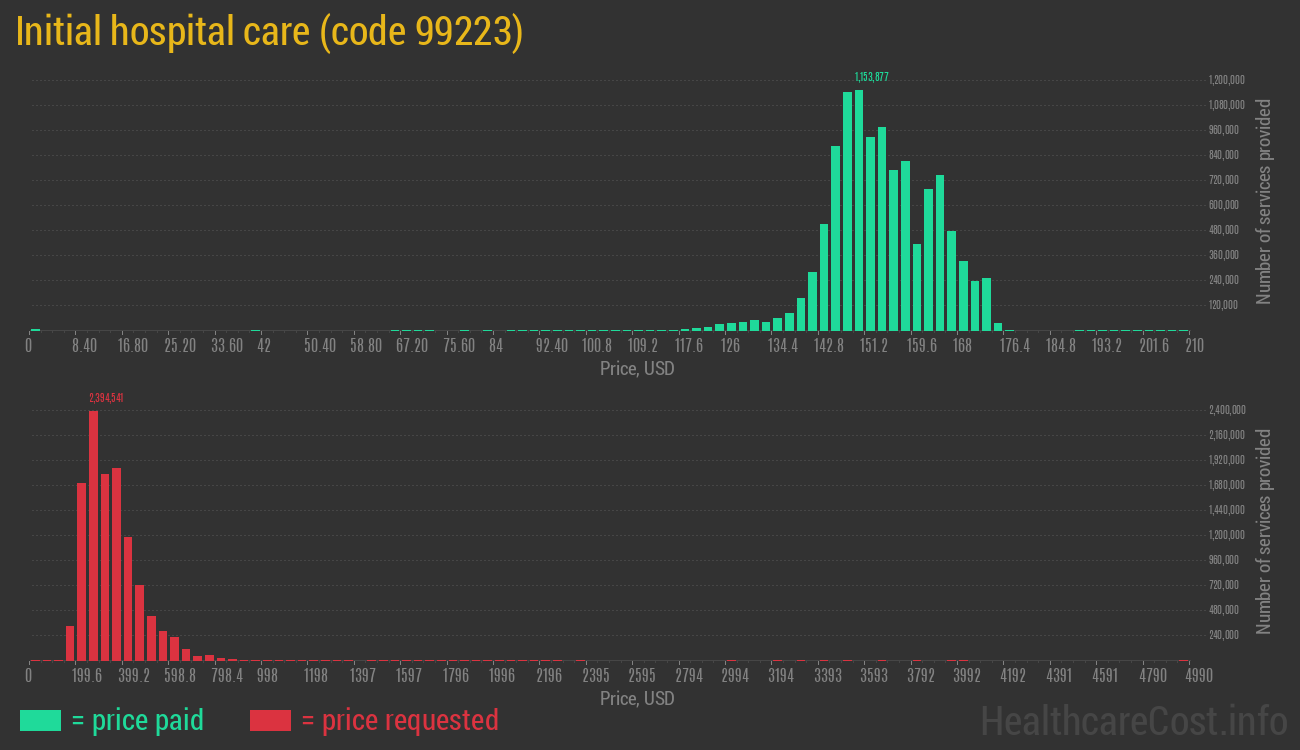
Task: Click the '= price paid' legend label
Action: click(137, 720)
